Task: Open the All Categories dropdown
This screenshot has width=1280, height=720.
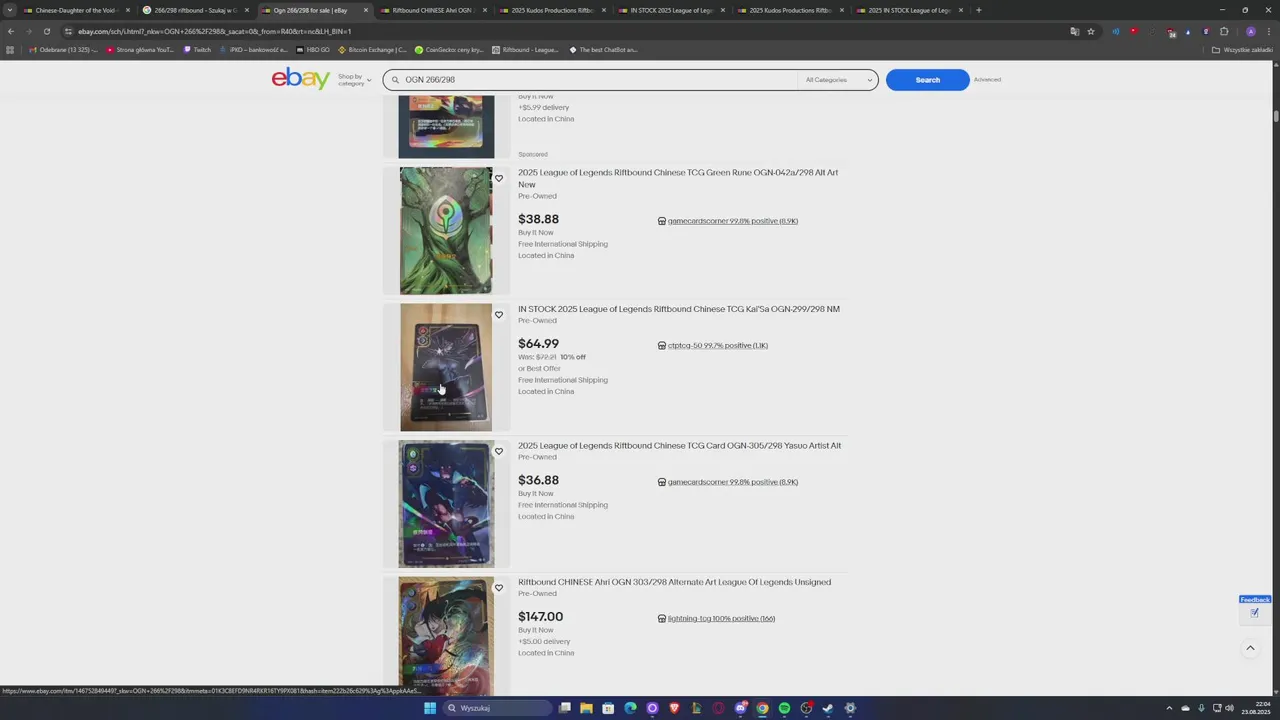Action: [x=839, y=80]
